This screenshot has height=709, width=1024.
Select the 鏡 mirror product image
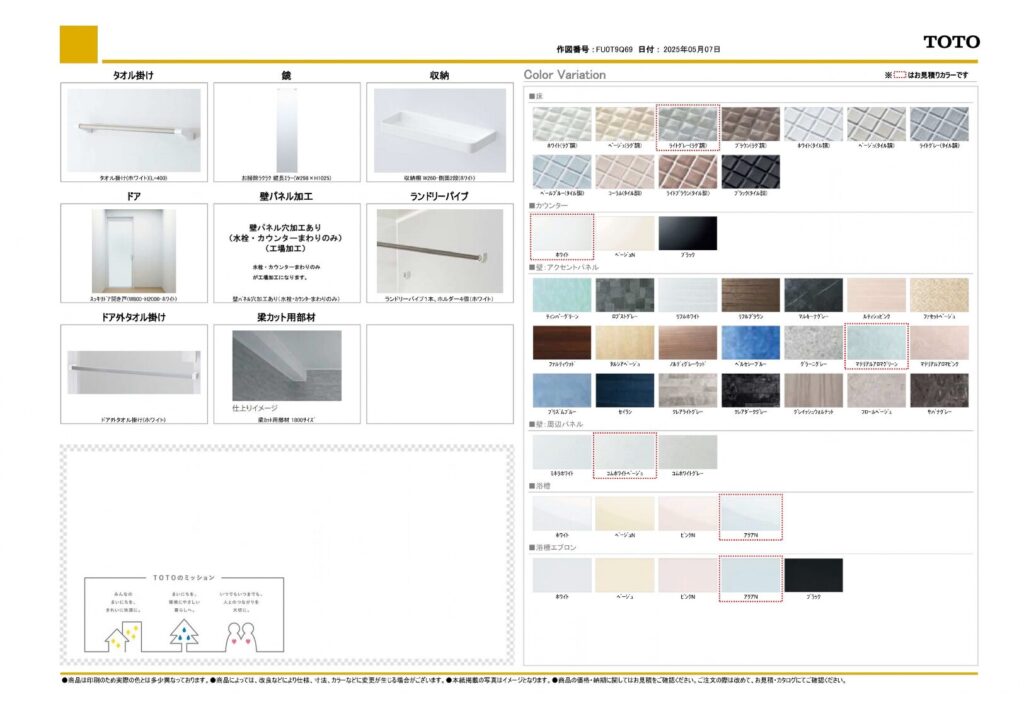coord(286,130)
